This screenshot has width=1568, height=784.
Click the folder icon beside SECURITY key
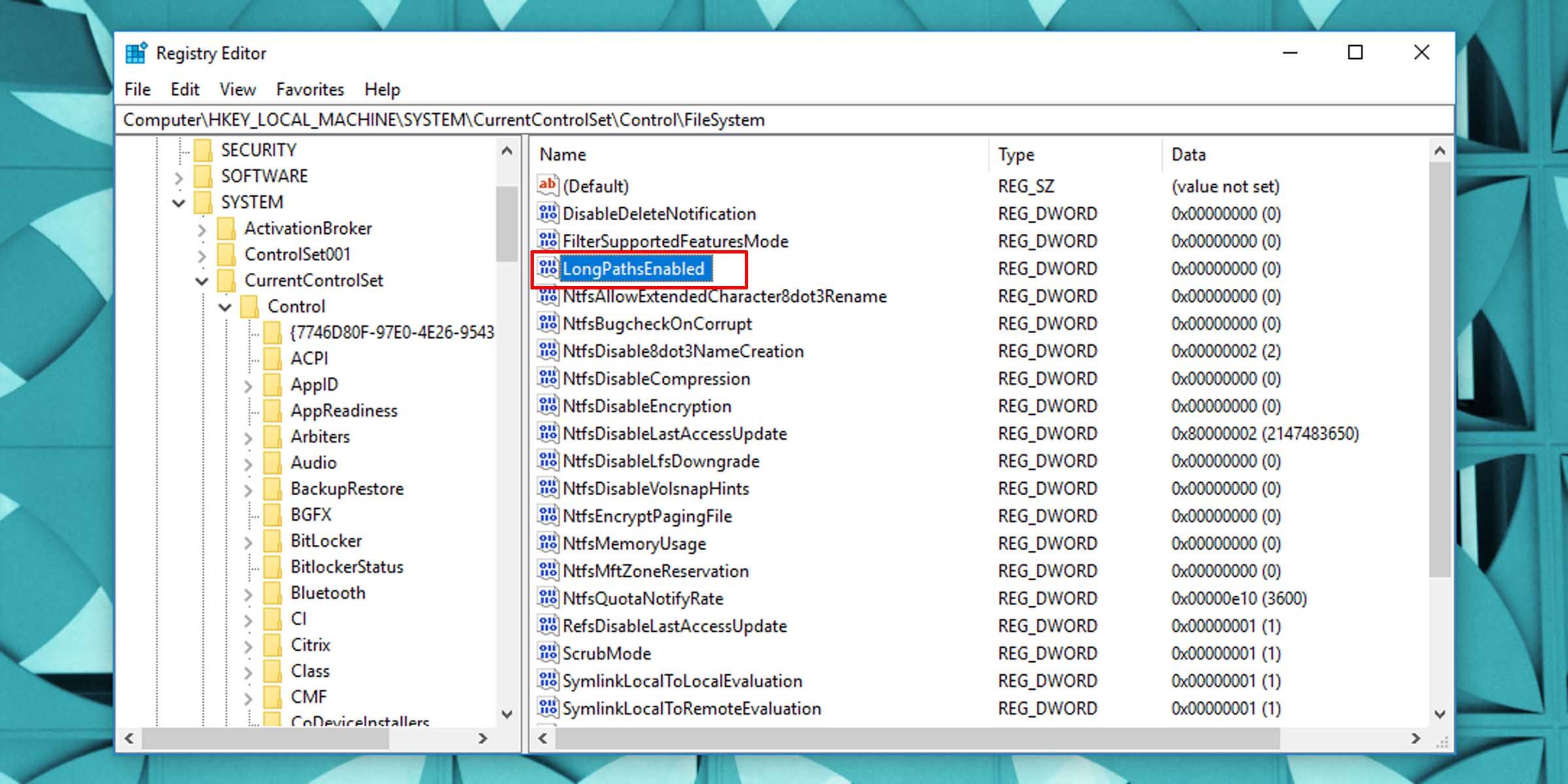203,149
